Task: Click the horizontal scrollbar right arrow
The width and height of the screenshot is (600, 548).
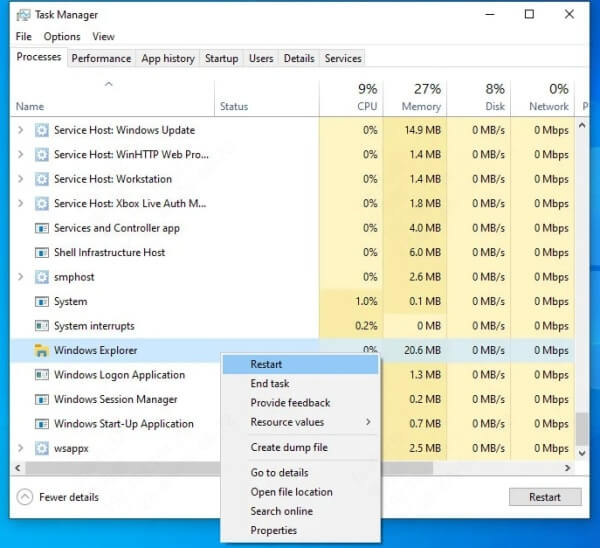Action: point(567,468)
